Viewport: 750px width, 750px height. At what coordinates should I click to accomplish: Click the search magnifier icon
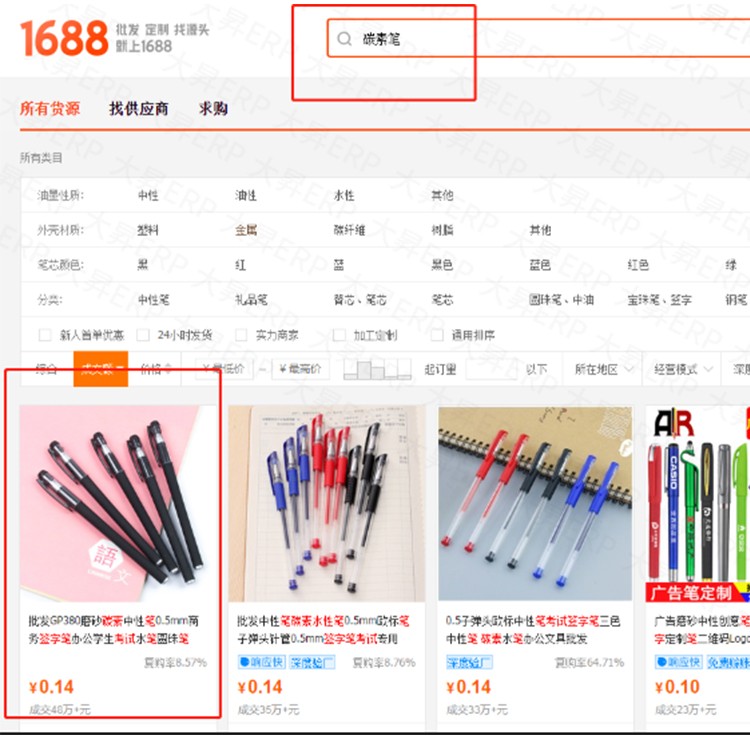[344, 39]
